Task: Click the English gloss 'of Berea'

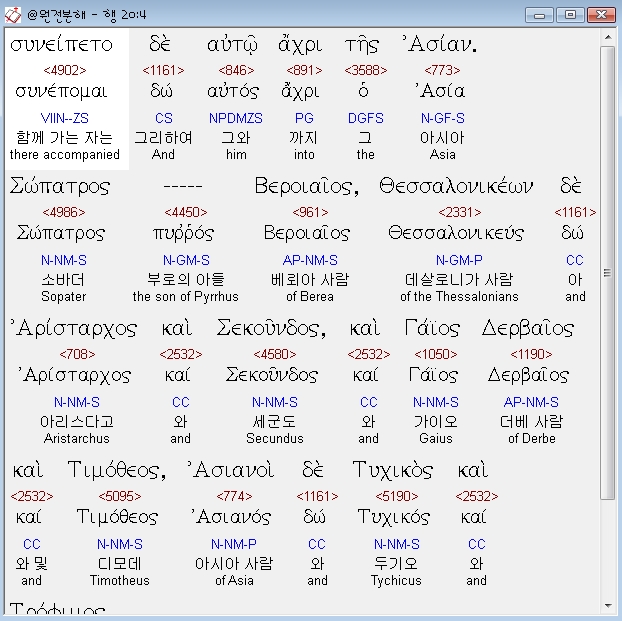Action: point(310,296)
